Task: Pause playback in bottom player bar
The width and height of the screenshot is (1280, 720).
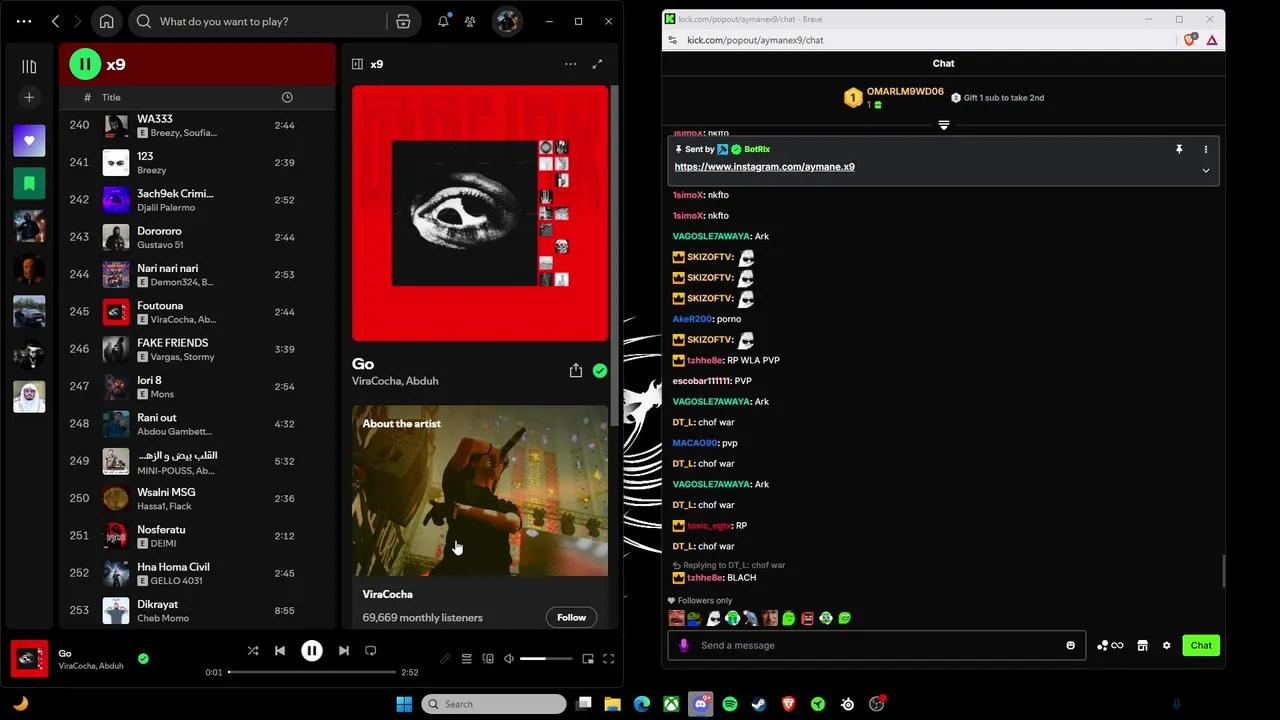Action: pos(312,651)
